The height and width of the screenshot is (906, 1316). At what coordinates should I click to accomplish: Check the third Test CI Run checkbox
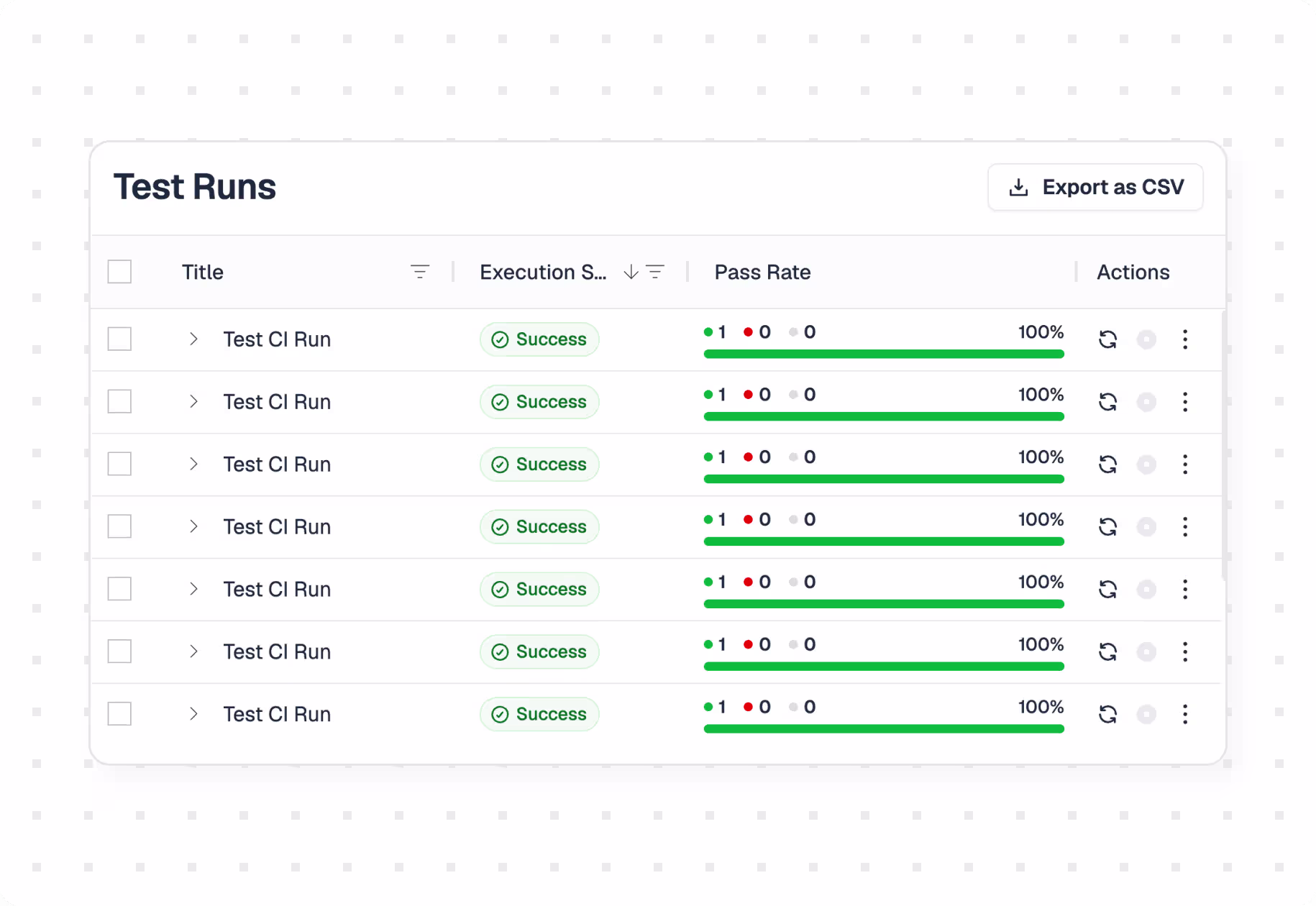click(x=119, y=464)
